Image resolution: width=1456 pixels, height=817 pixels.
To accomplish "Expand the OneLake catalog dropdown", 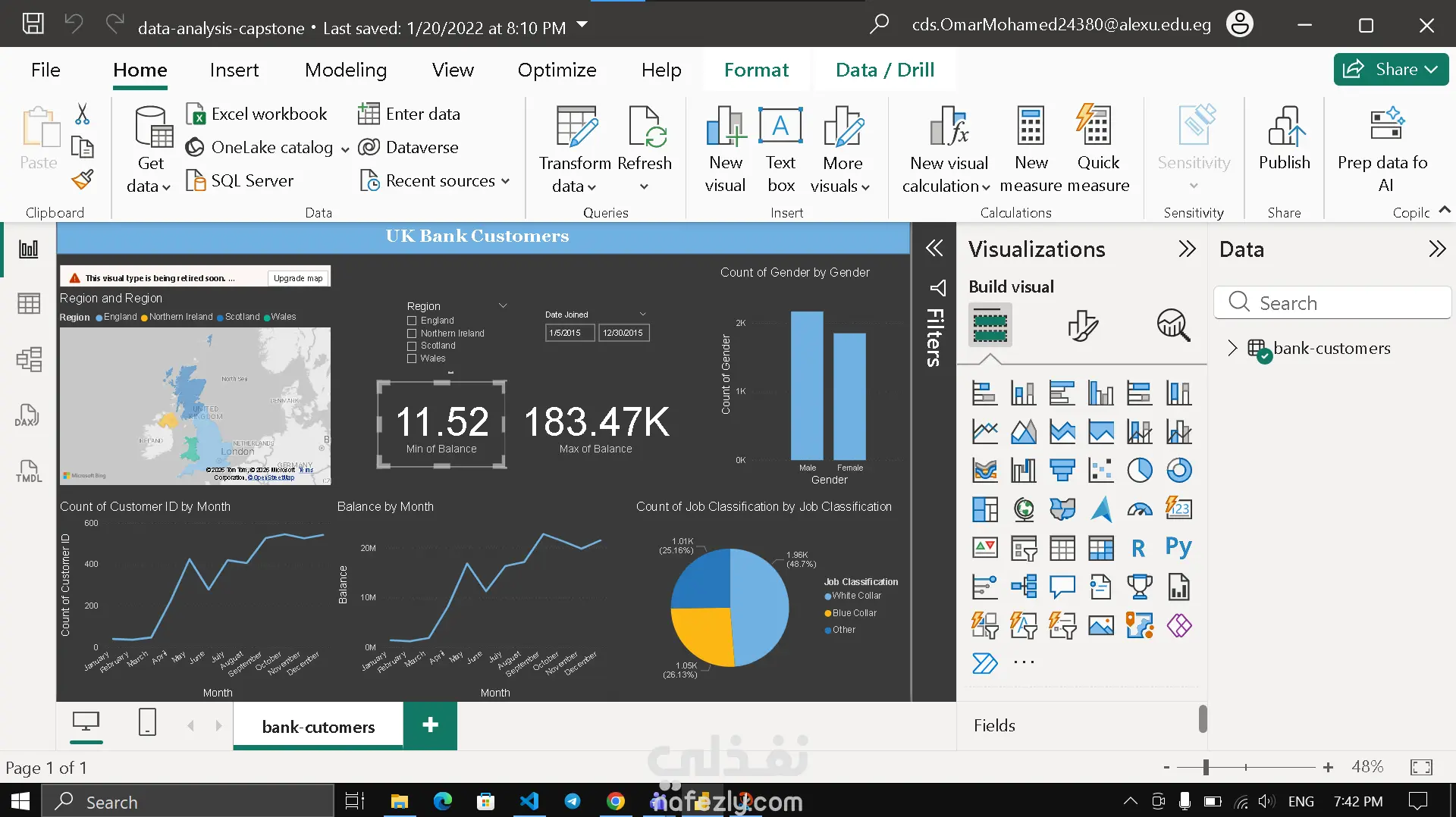I will click(x=345, y=149).
